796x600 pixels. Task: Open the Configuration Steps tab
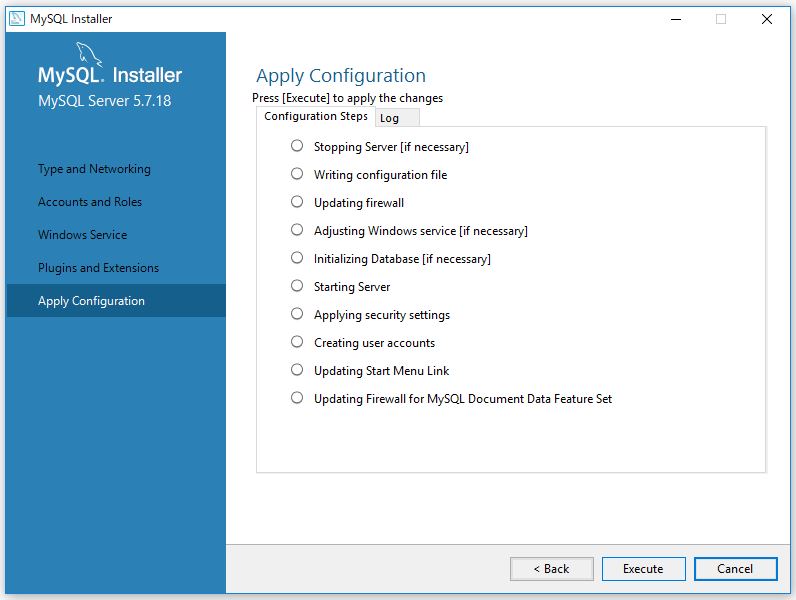click(x=316, y=116)
